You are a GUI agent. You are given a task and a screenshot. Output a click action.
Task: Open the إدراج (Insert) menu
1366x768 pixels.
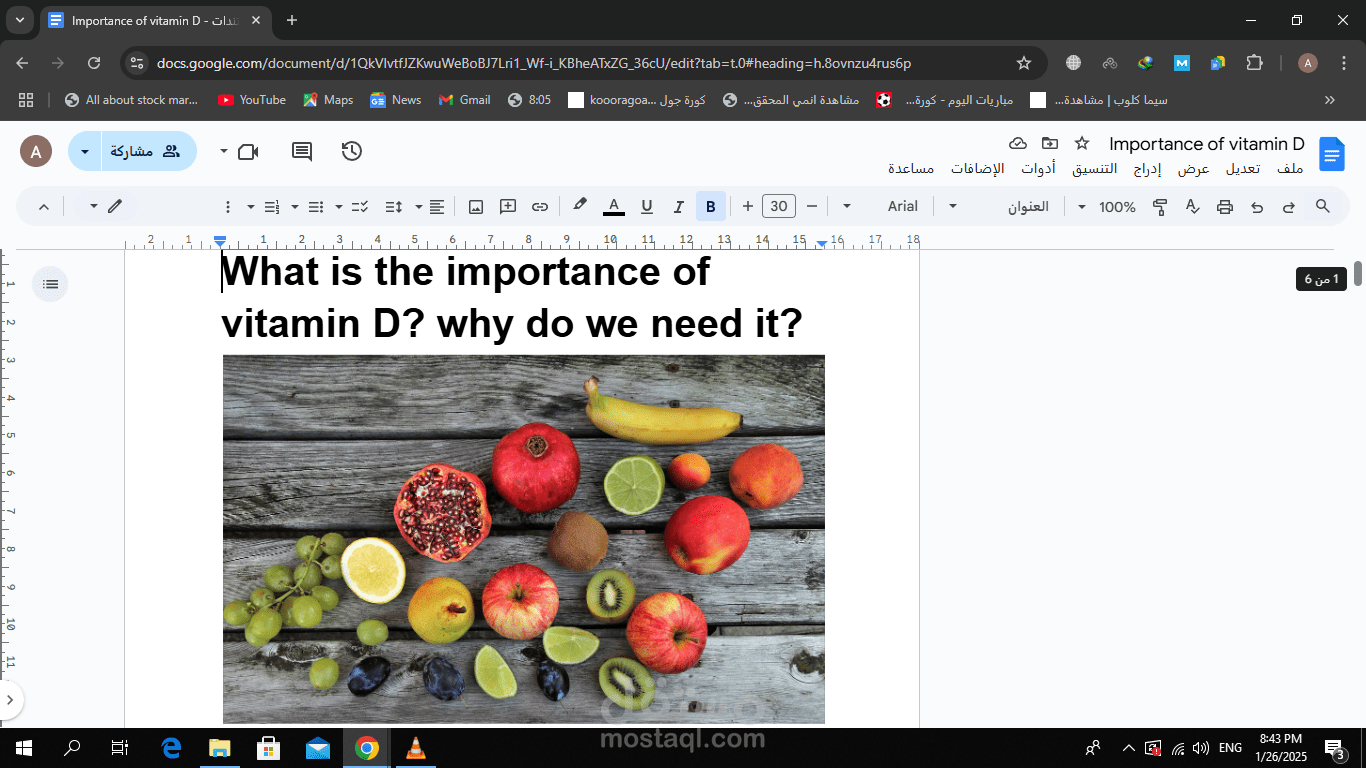1146,169
